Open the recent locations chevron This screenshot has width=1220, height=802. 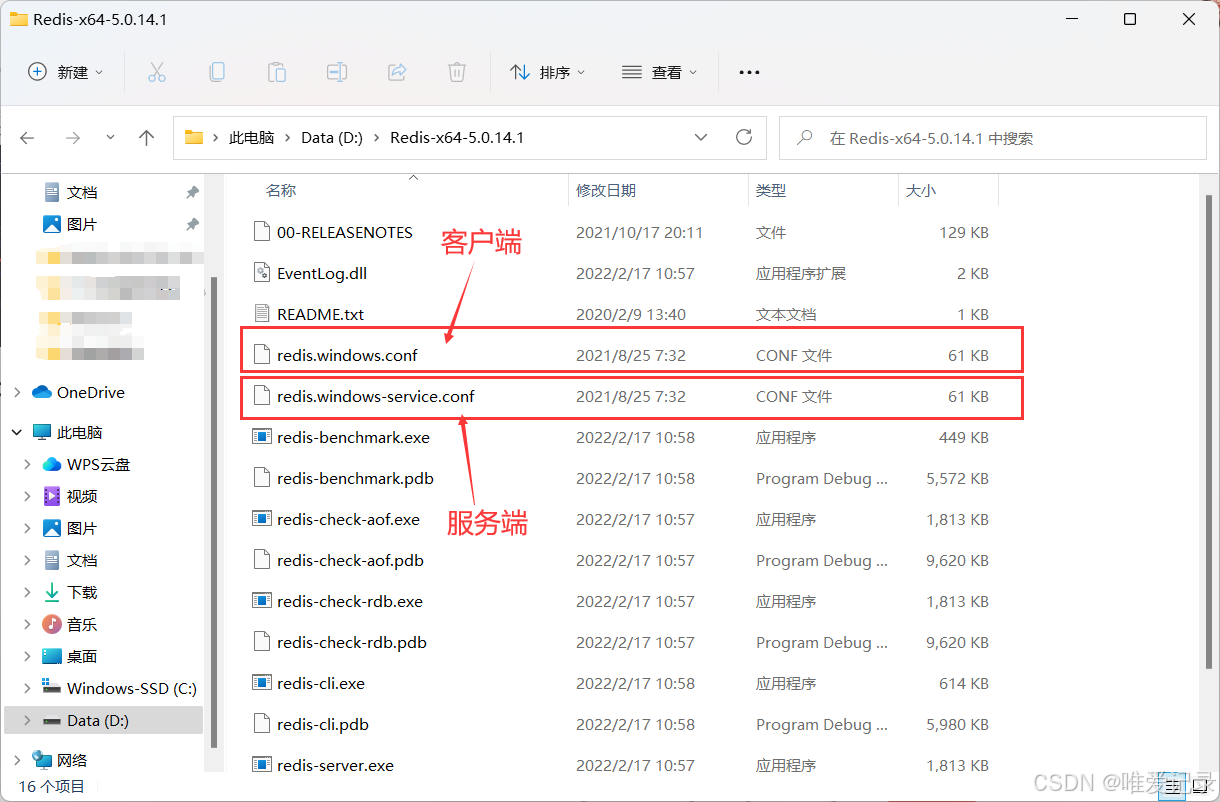[110, 138]
